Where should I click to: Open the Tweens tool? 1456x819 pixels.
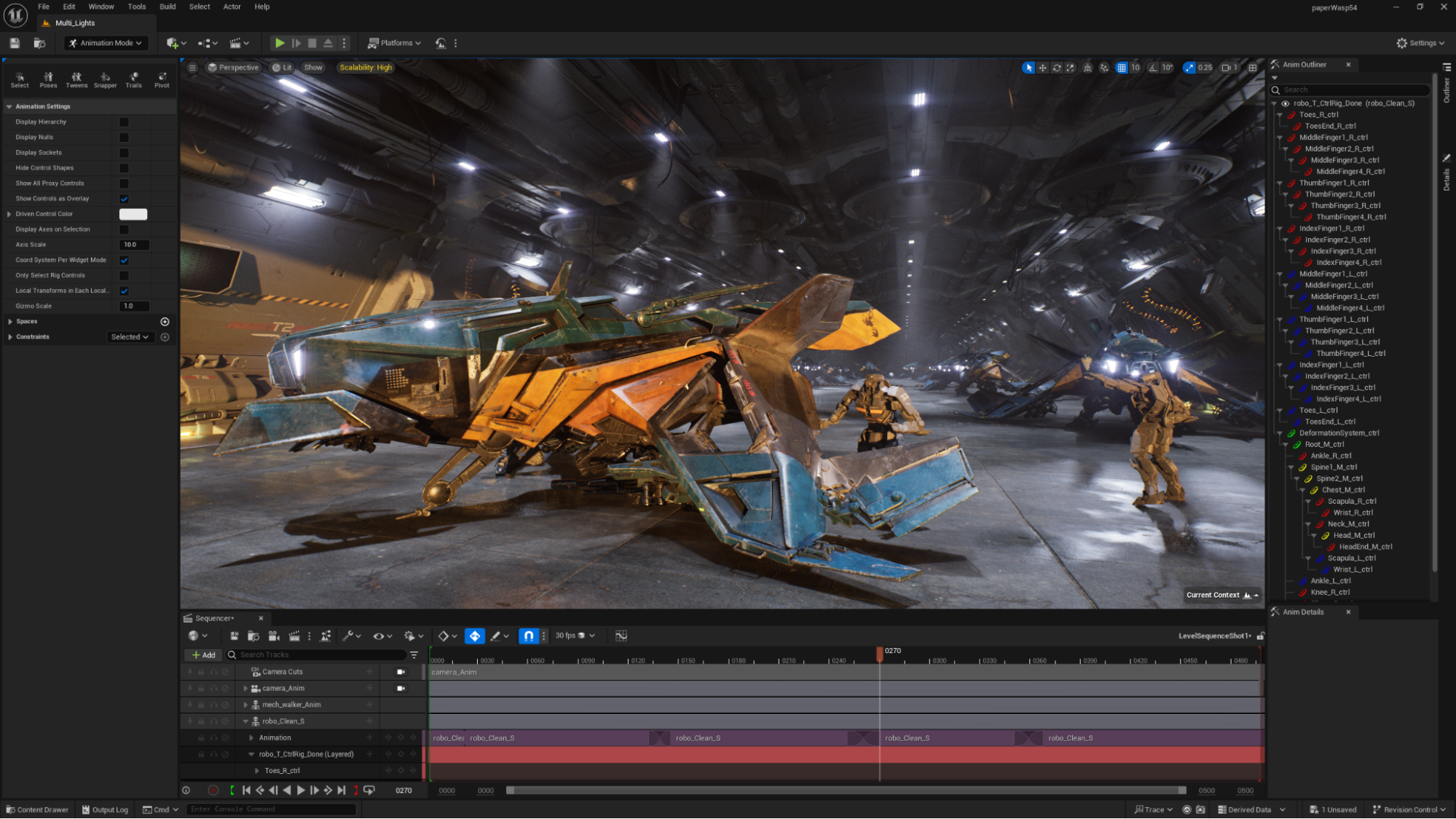point(76,79)
